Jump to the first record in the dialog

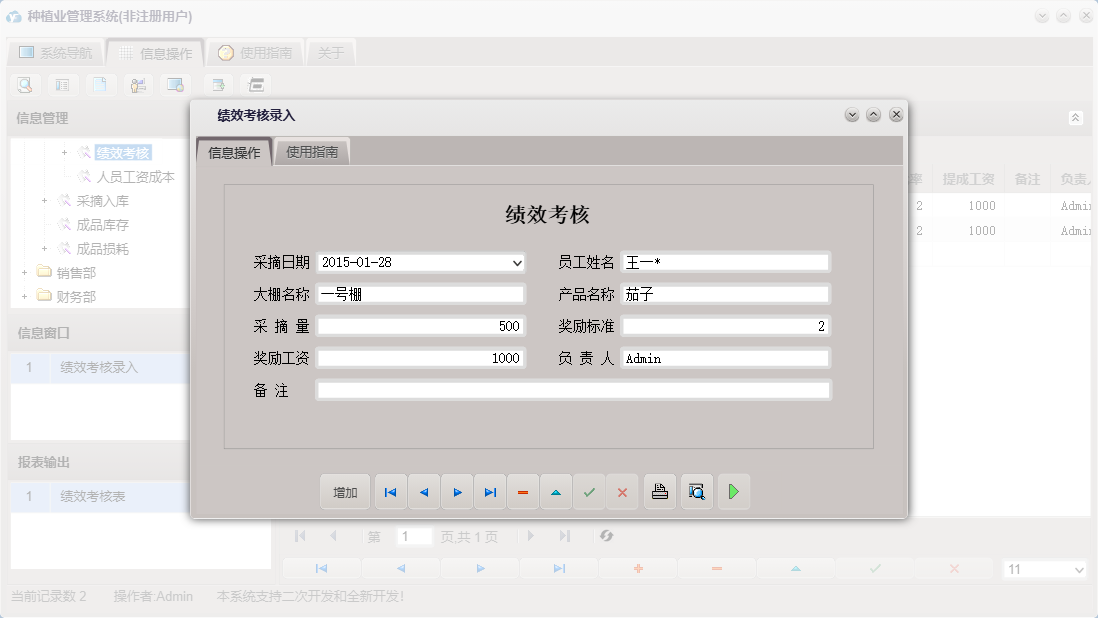pyautogui.click(x=390, y=491)
